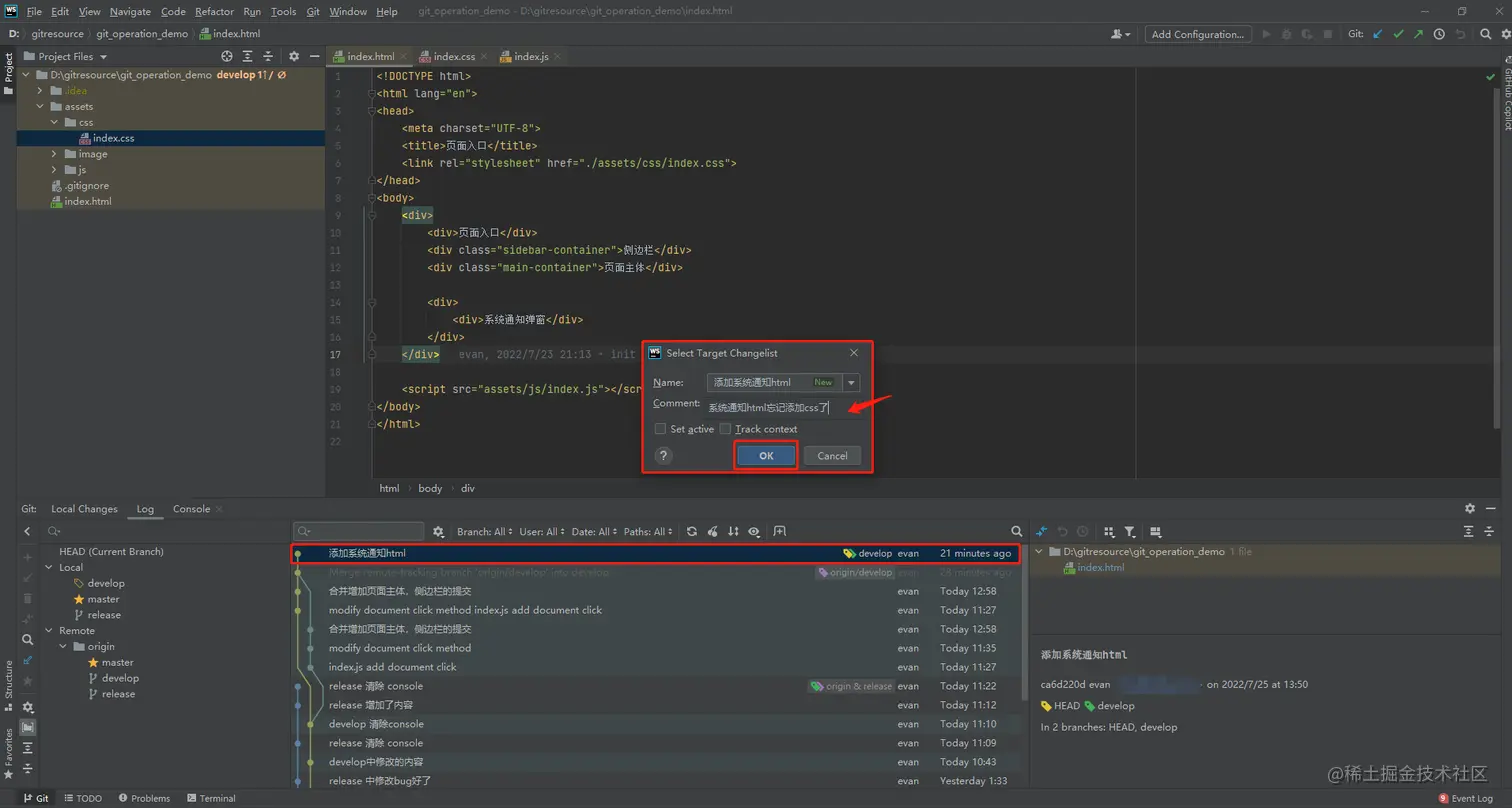Click the Cherry-Pick icon in Git log toolbar
The width and height of the screenshot is (1512, 808).
713,532
